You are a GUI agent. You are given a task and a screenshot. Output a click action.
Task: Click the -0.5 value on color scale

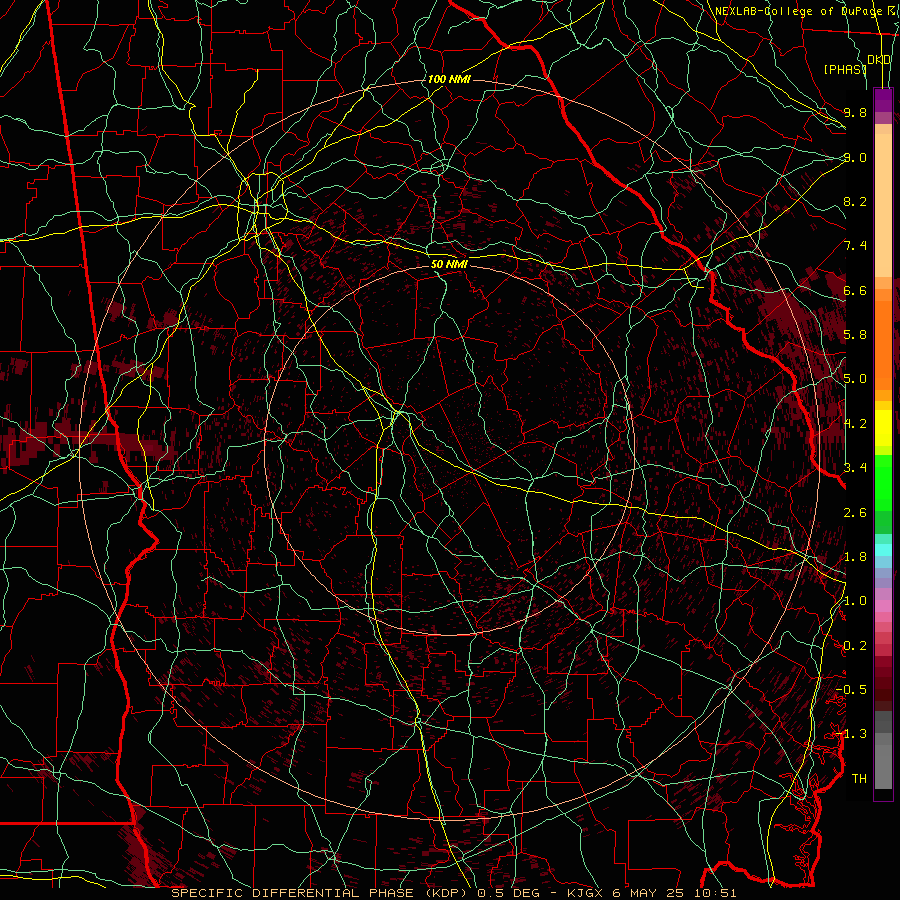(851, 690)
